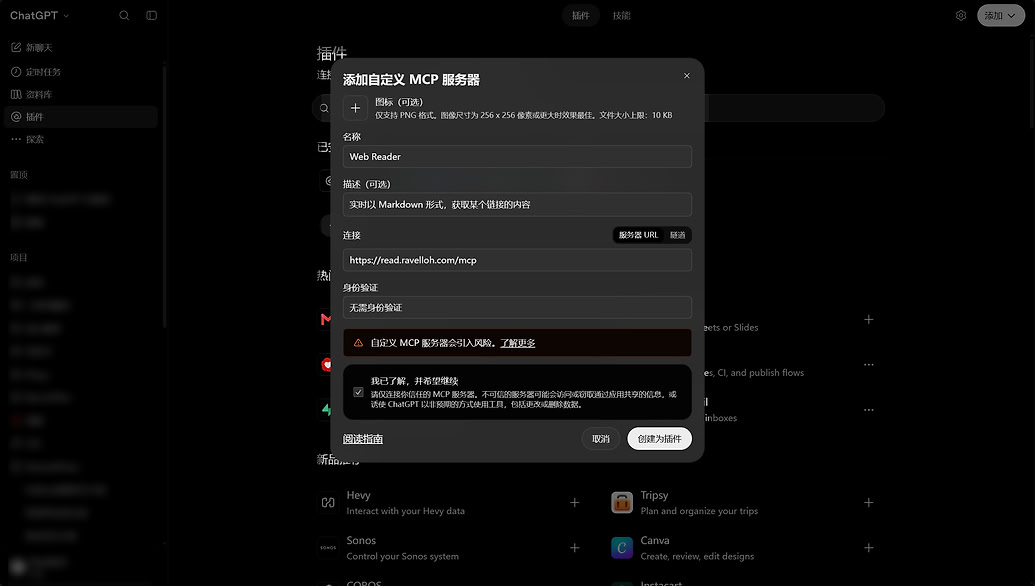1035x586 pixels.
Task: Close the 添加自定义 MCP 服务器 dialog
Action: tap(686, 76)
